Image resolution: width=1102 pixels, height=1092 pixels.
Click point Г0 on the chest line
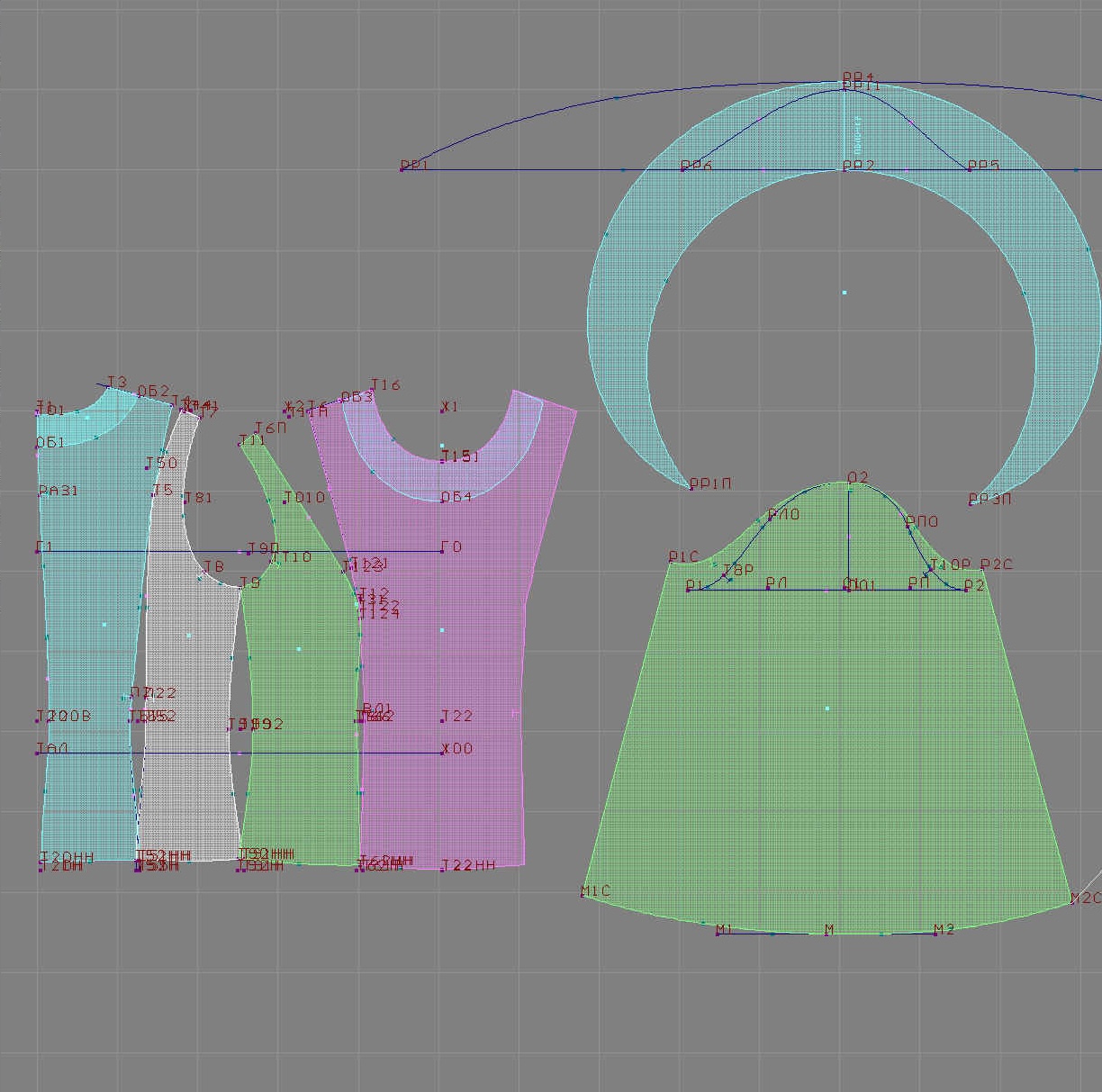[x=442, y=551]
